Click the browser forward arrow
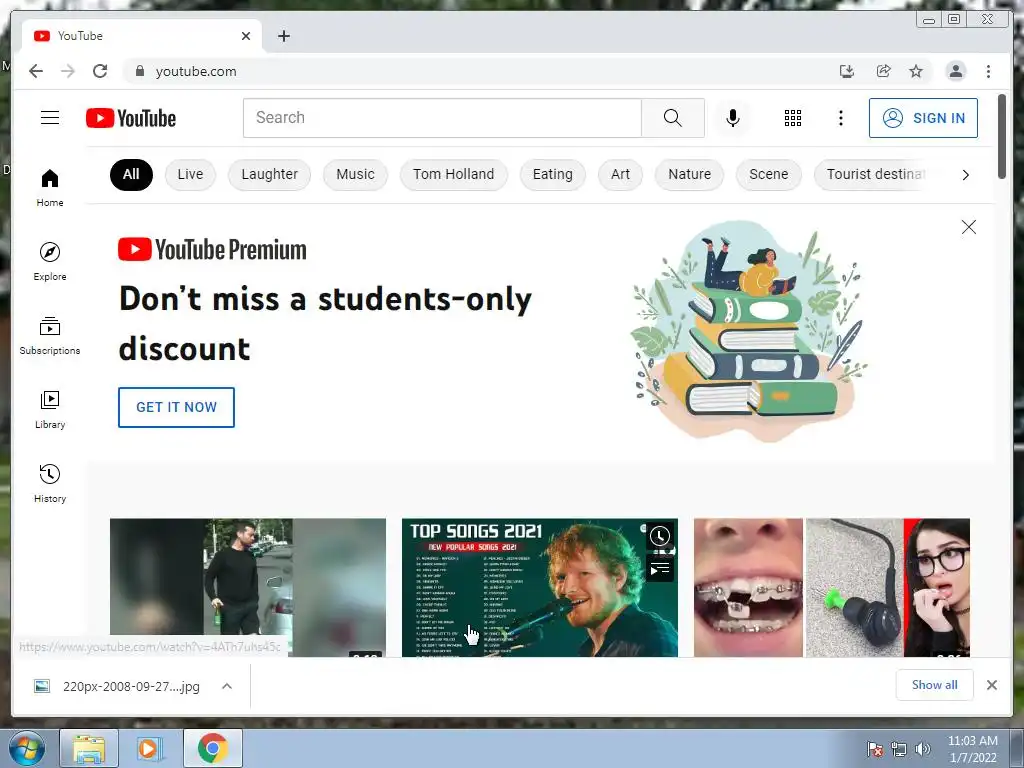This screenshot has height=768, width=1024. (x=68, y=71)
